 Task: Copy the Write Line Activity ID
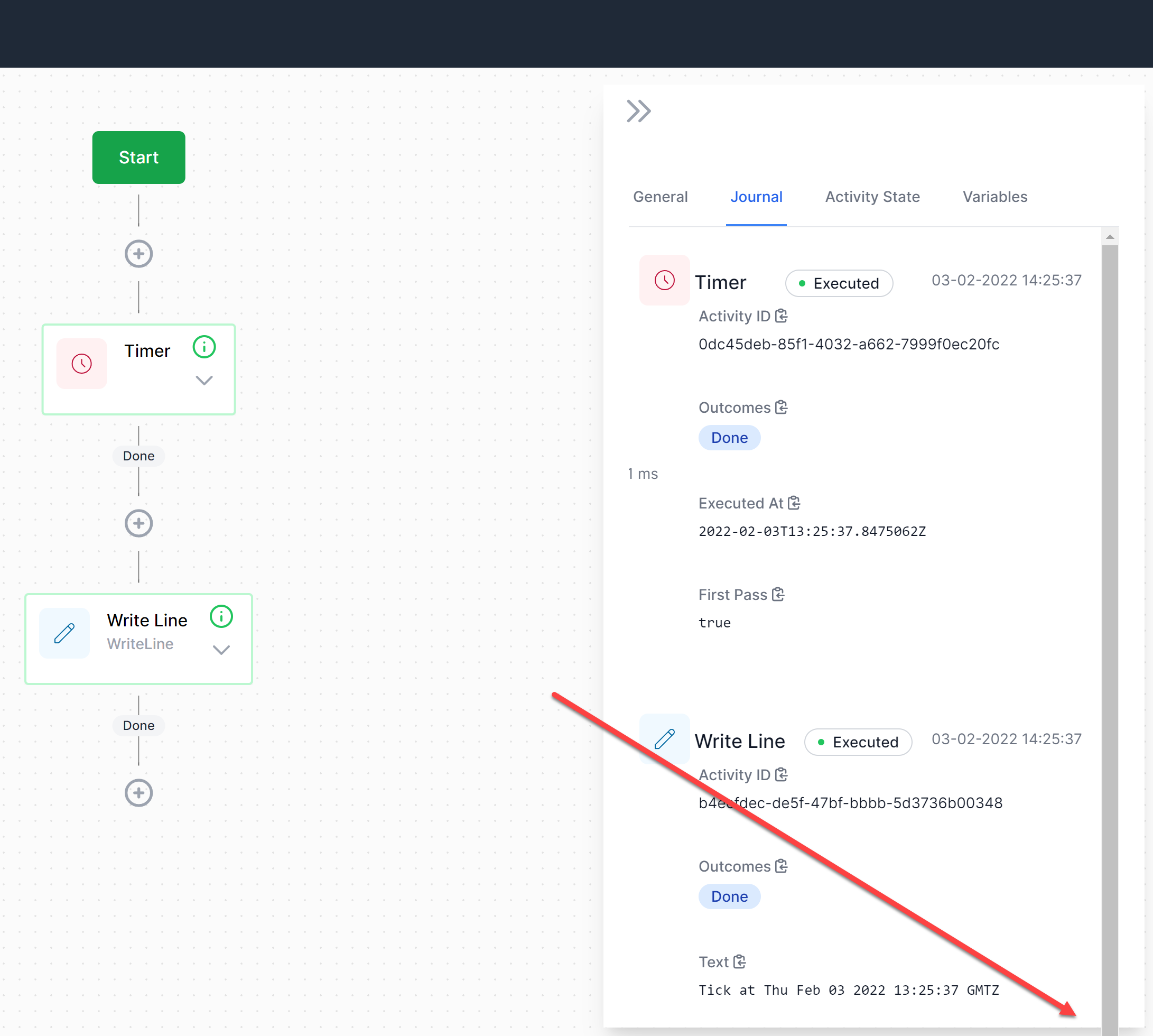click(x=783, y=775)
